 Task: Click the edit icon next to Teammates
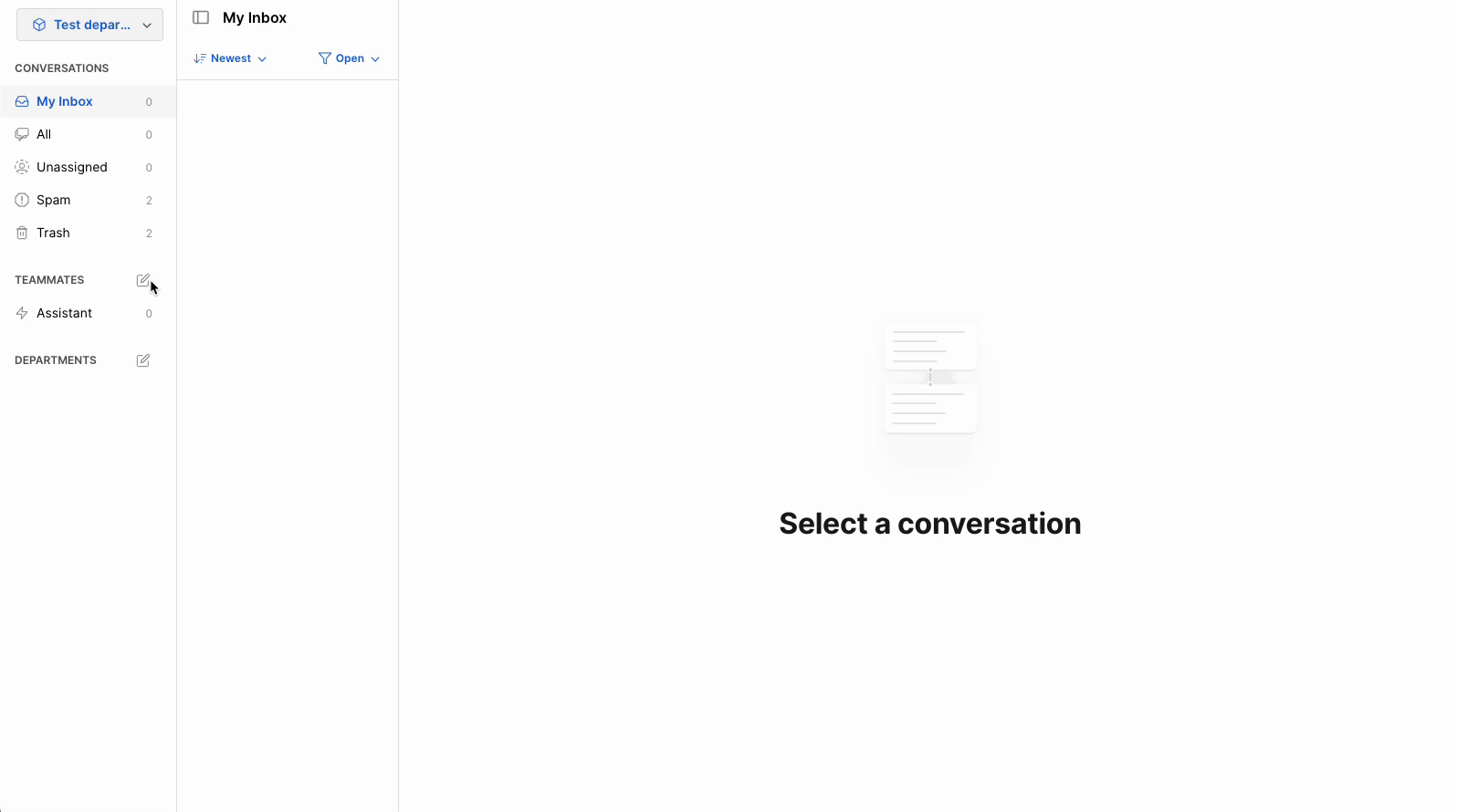[143, 280]
